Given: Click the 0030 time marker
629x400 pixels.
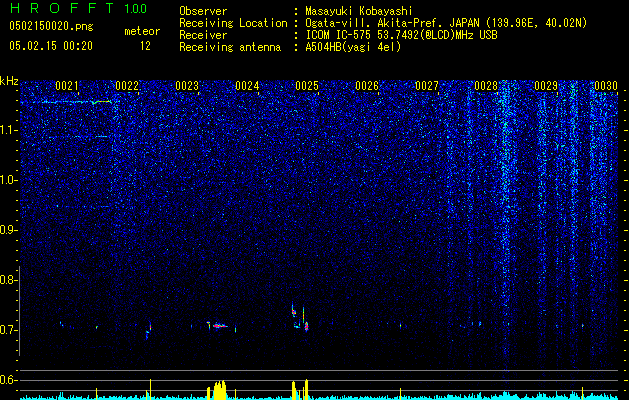Looking at the screenshot, I should [606, 86].
